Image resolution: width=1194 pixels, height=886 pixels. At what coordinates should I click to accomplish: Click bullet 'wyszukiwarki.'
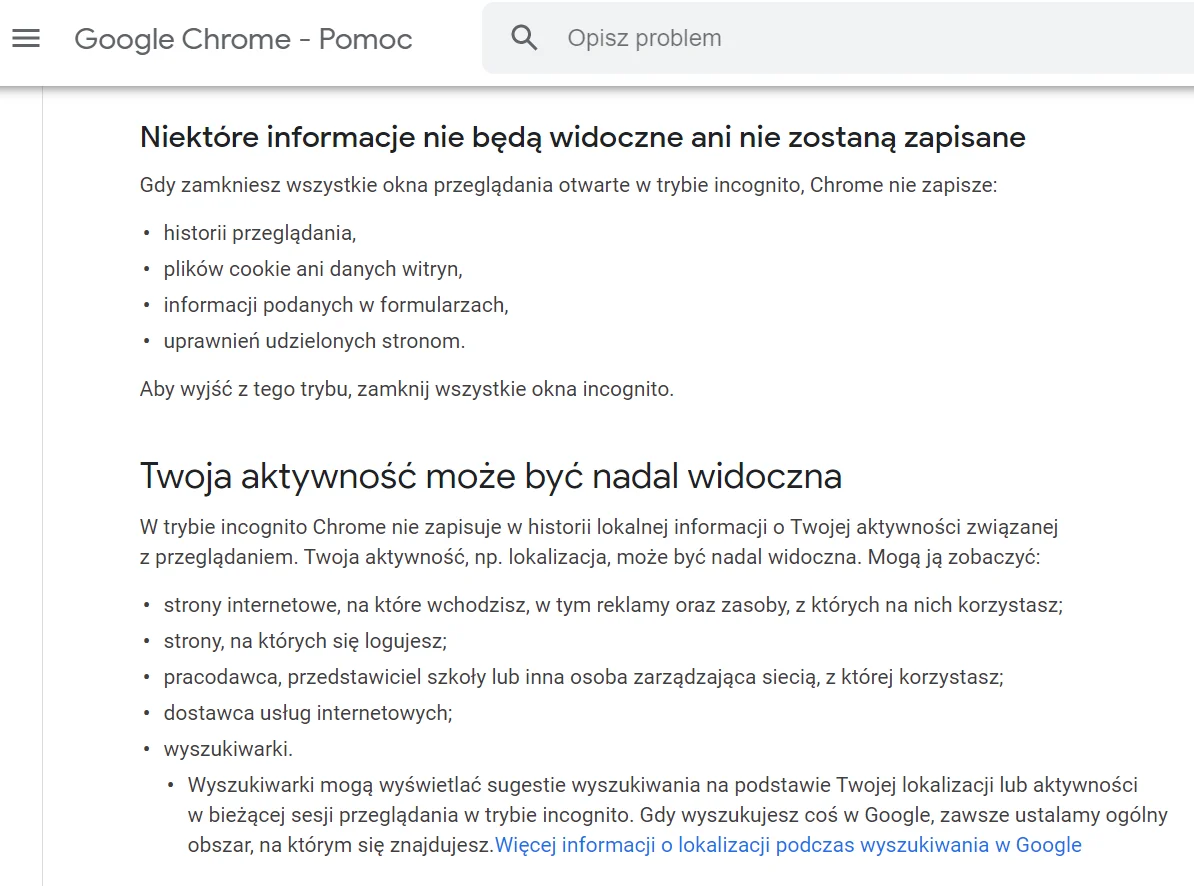click(x=228, y=749)
